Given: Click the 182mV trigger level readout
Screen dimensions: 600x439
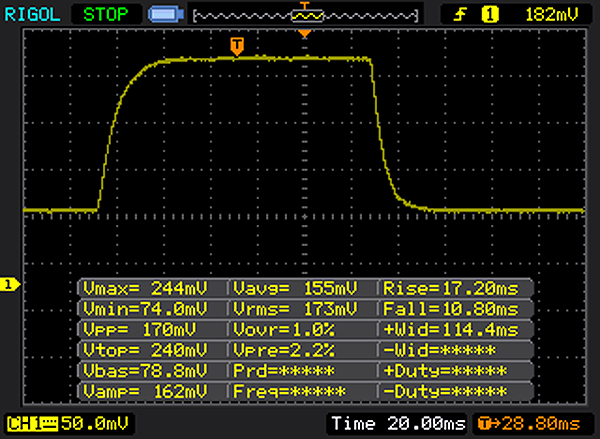Looking at the screenshot, I should (x=552, y=15).
